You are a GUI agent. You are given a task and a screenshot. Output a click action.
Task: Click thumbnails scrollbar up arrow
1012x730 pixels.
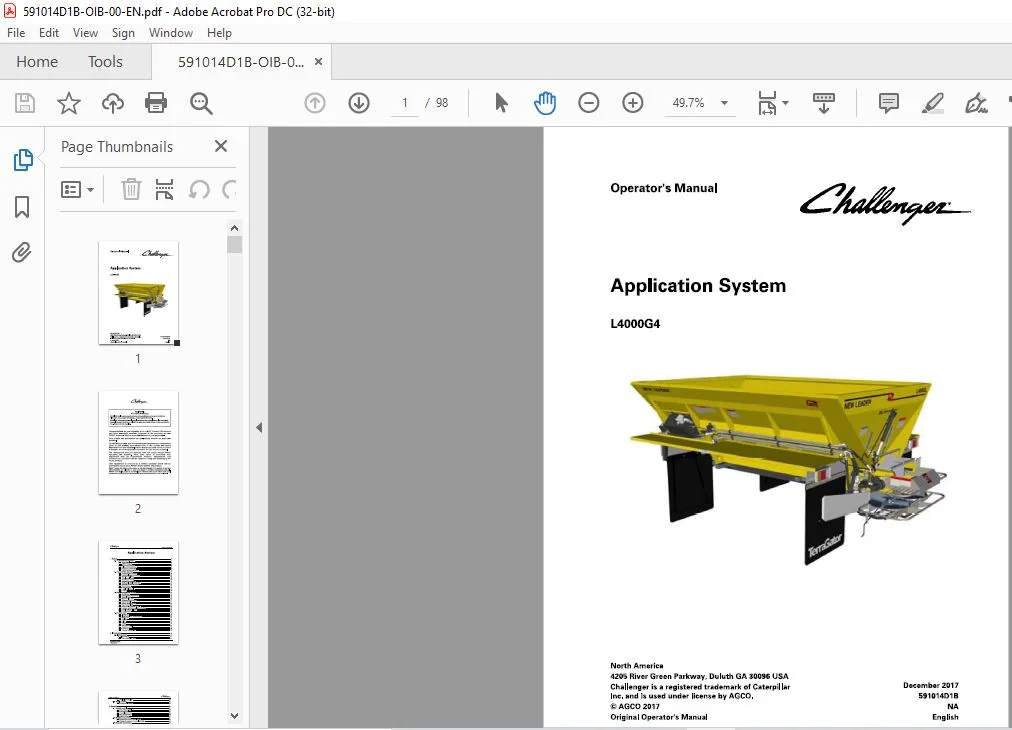[x=234, y=228]
